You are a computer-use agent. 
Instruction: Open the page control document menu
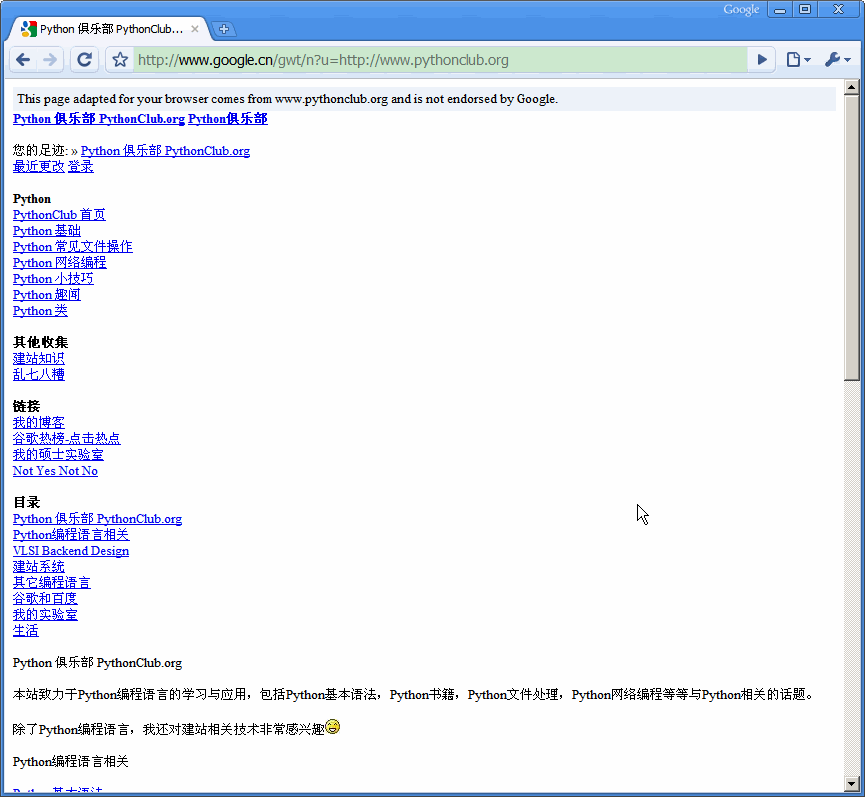797,59
